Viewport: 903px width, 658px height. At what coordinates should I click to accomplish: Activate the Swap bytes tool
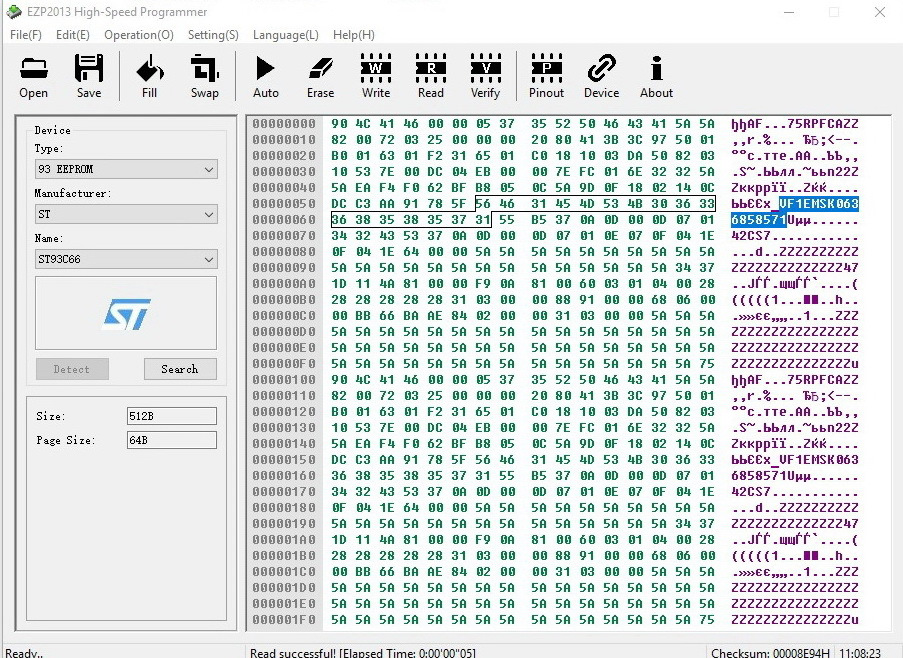(204, 76)
